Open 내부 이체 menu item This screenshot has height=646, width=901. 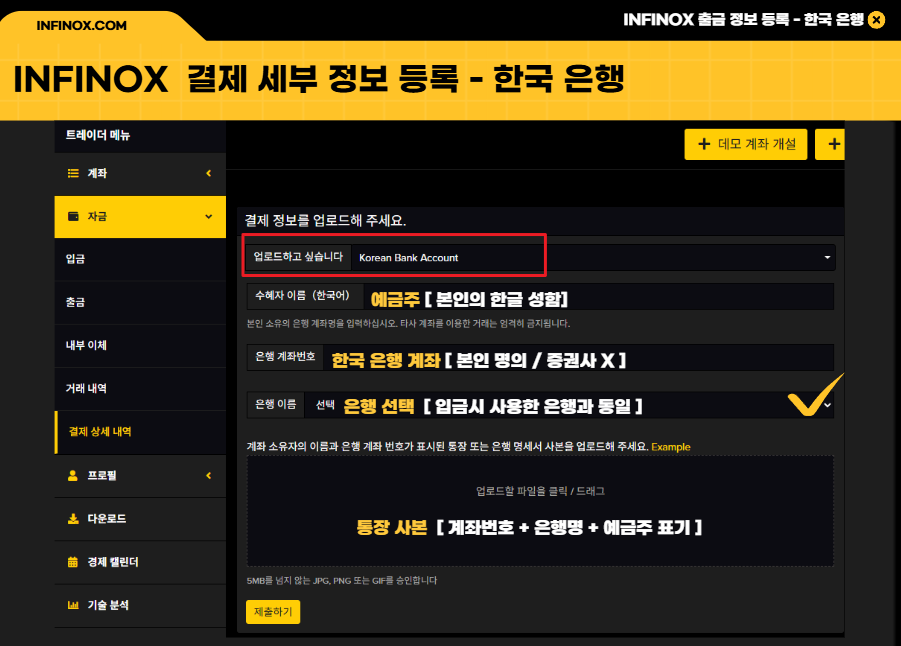click(x=140, y=345)
